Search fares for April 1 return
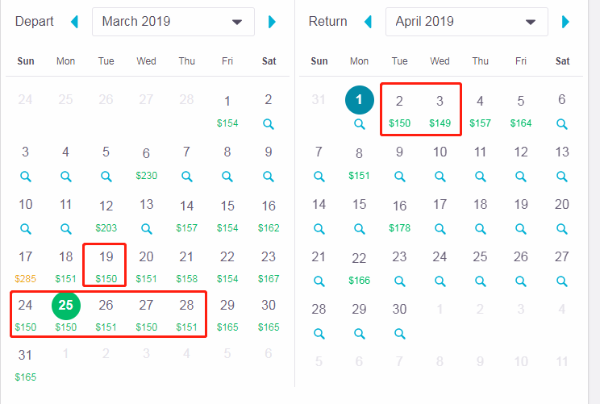The width and height of the screenshot is (600, 404). (359, 124)
